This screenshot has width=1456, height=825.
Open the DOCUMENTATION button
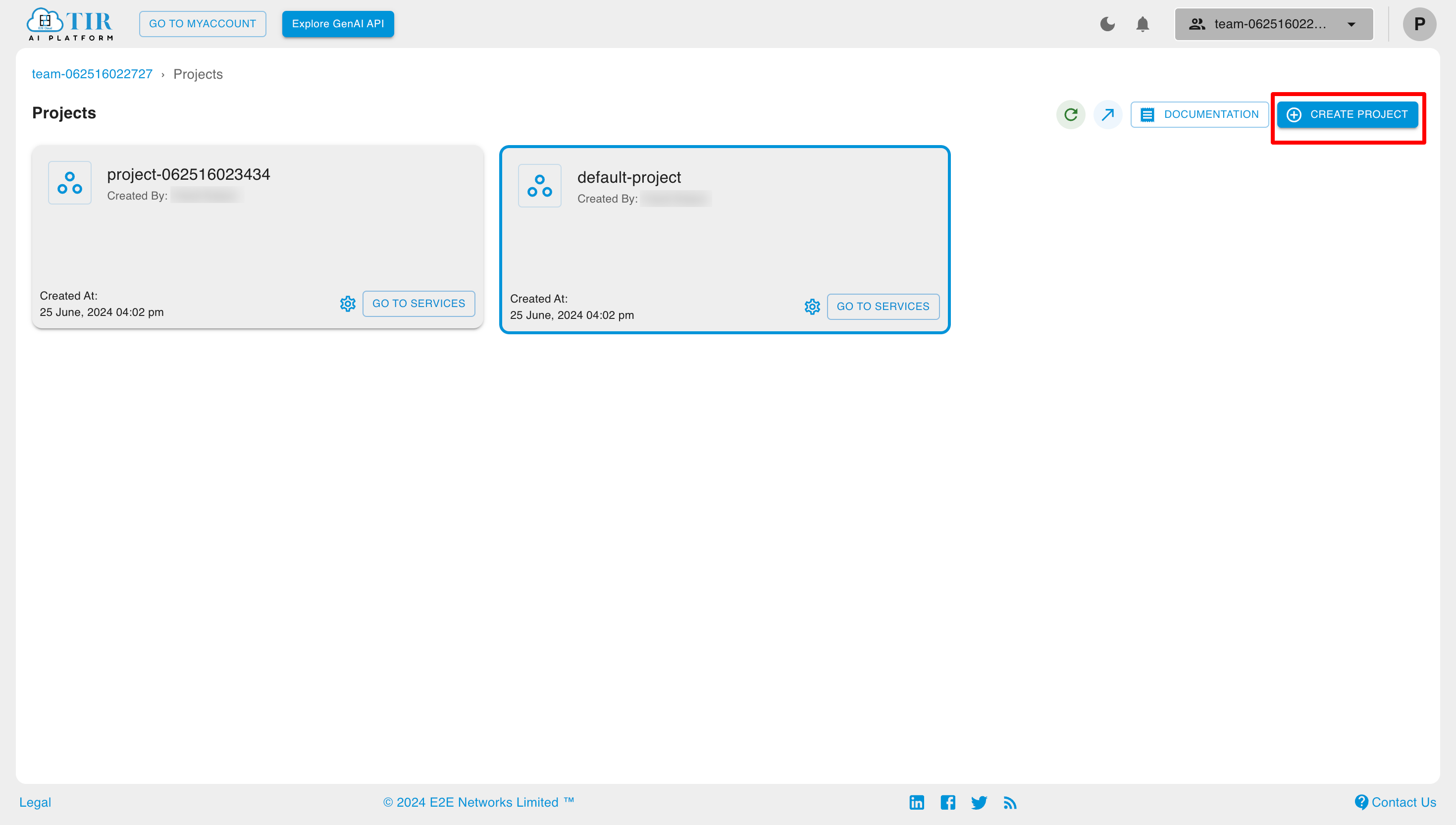point(1199,114)
